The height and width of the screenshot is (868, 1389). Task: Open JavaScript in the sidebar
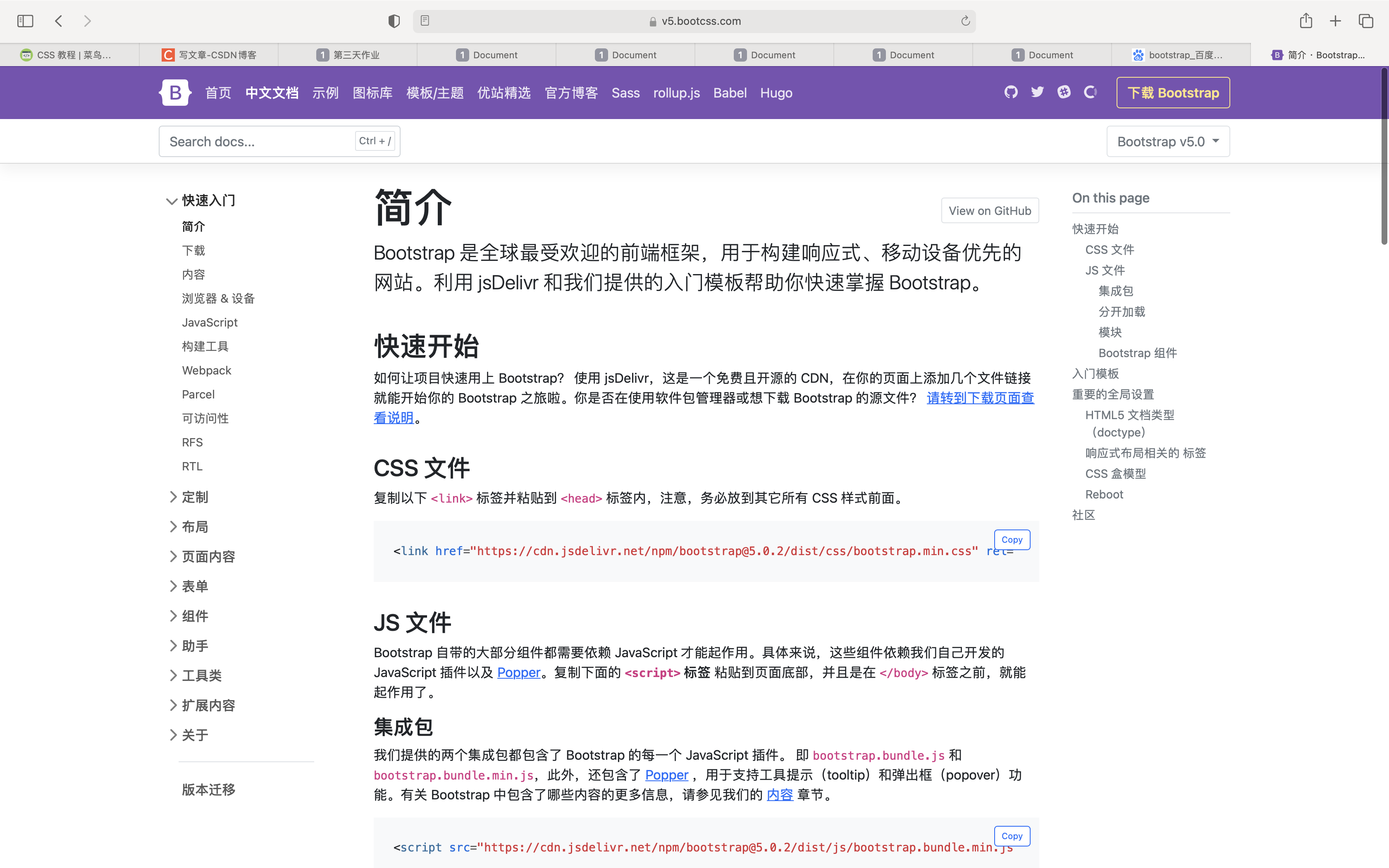click(210, 323)
